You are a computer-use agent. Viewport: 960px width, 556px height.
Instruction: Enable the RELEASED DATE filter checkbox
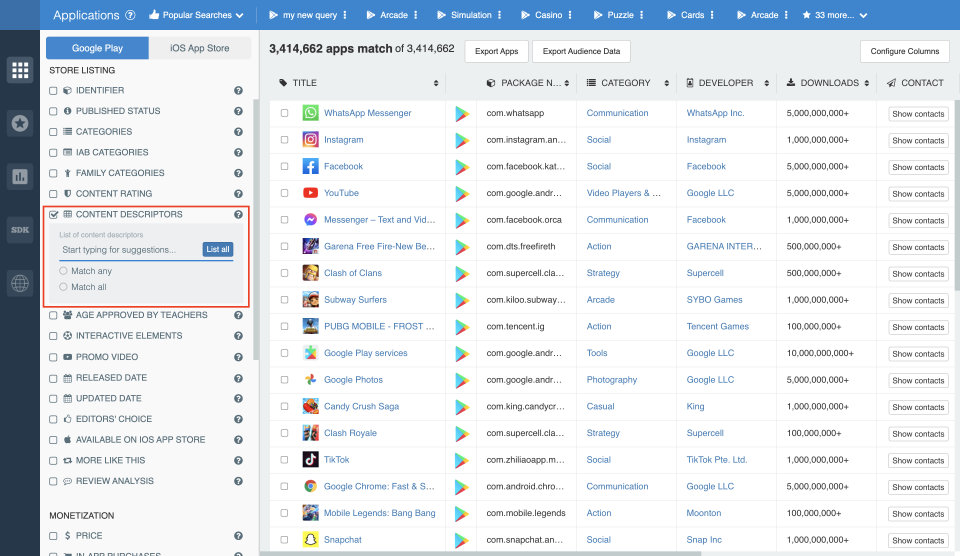tap(53, 378)
